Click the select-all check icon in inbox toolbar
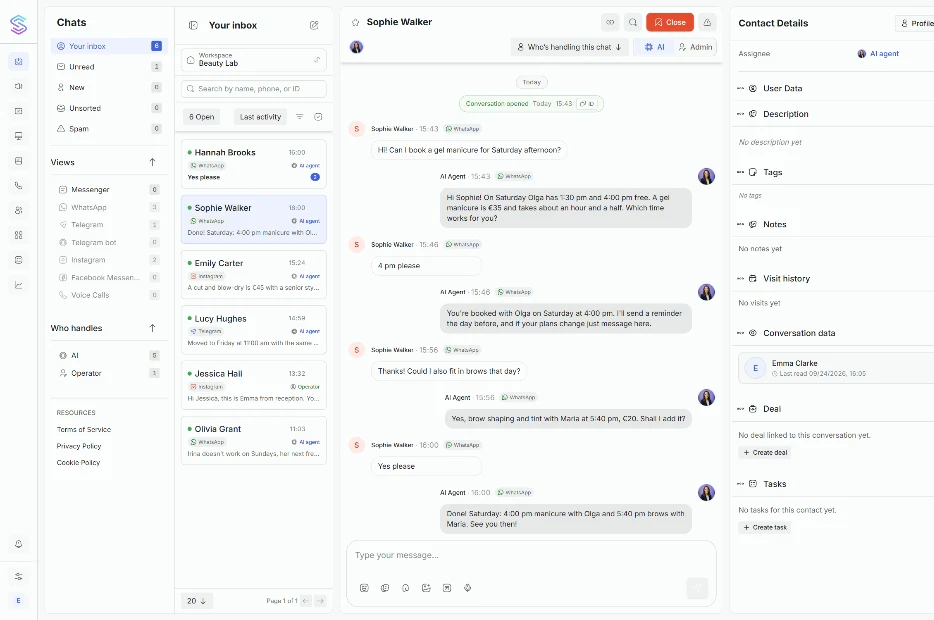Image resolution: width=934 pixels, height=620 pixels. tap(318, 117)
